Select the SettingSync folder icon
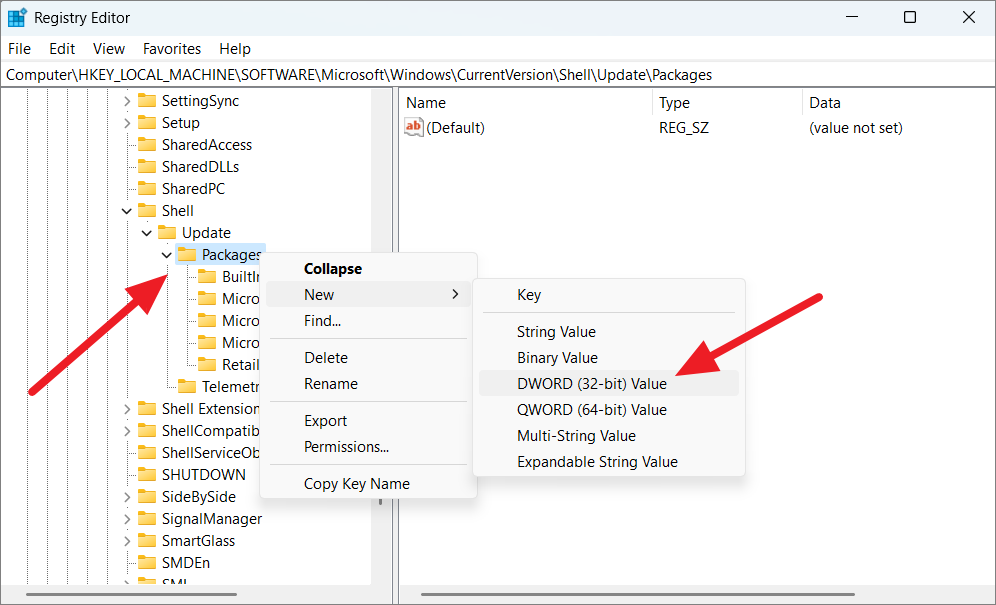Viewport: 996px width, 605px height. point(147,100)
